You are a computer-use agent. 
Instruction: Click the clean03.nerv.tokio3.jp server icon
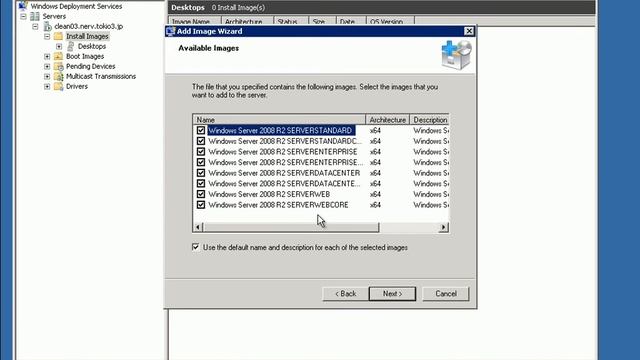coord(48,26)
